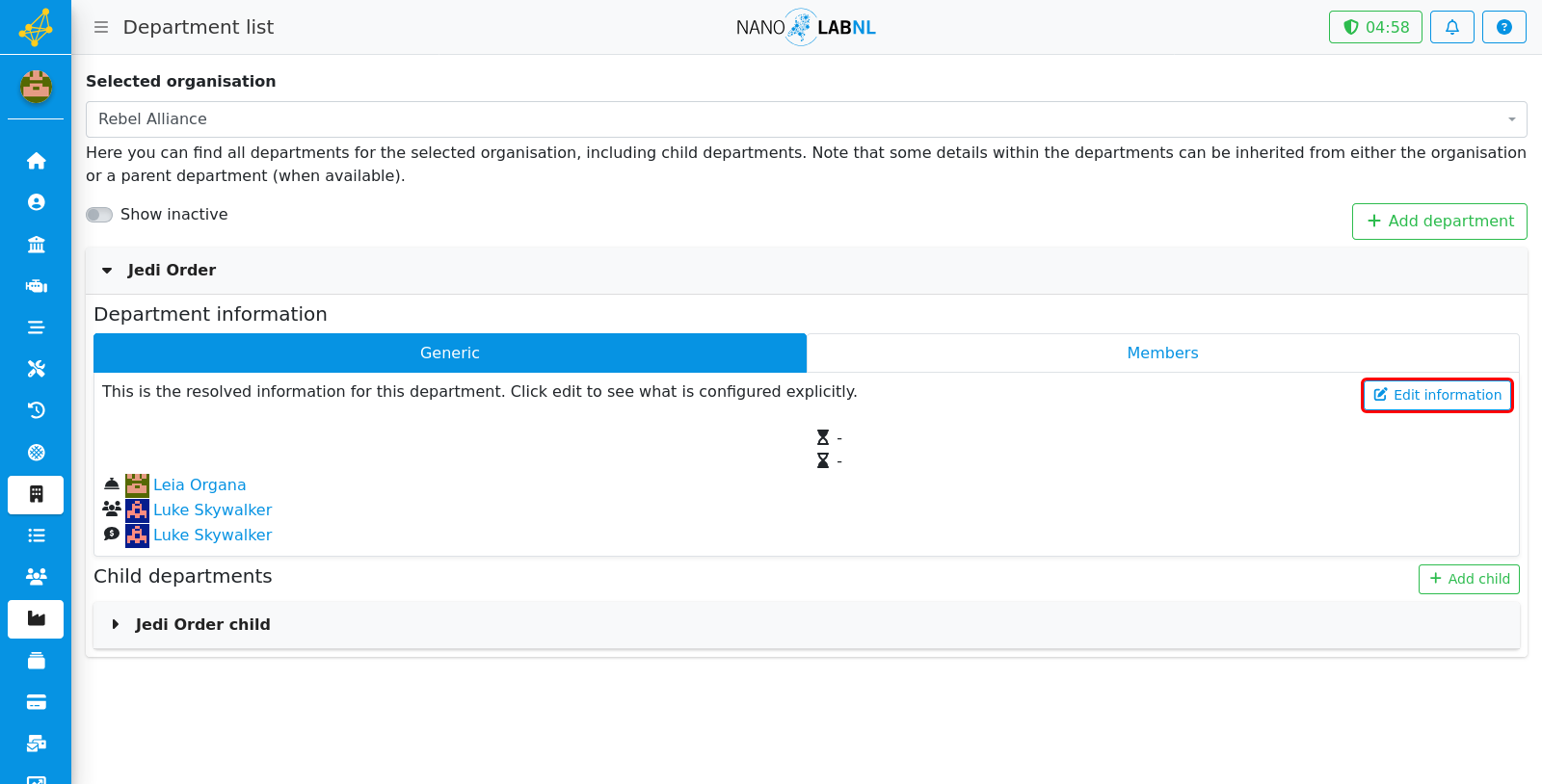Open the hamburger menu next to Department list
1542x784 pixels.
click(x=101, y=27)
